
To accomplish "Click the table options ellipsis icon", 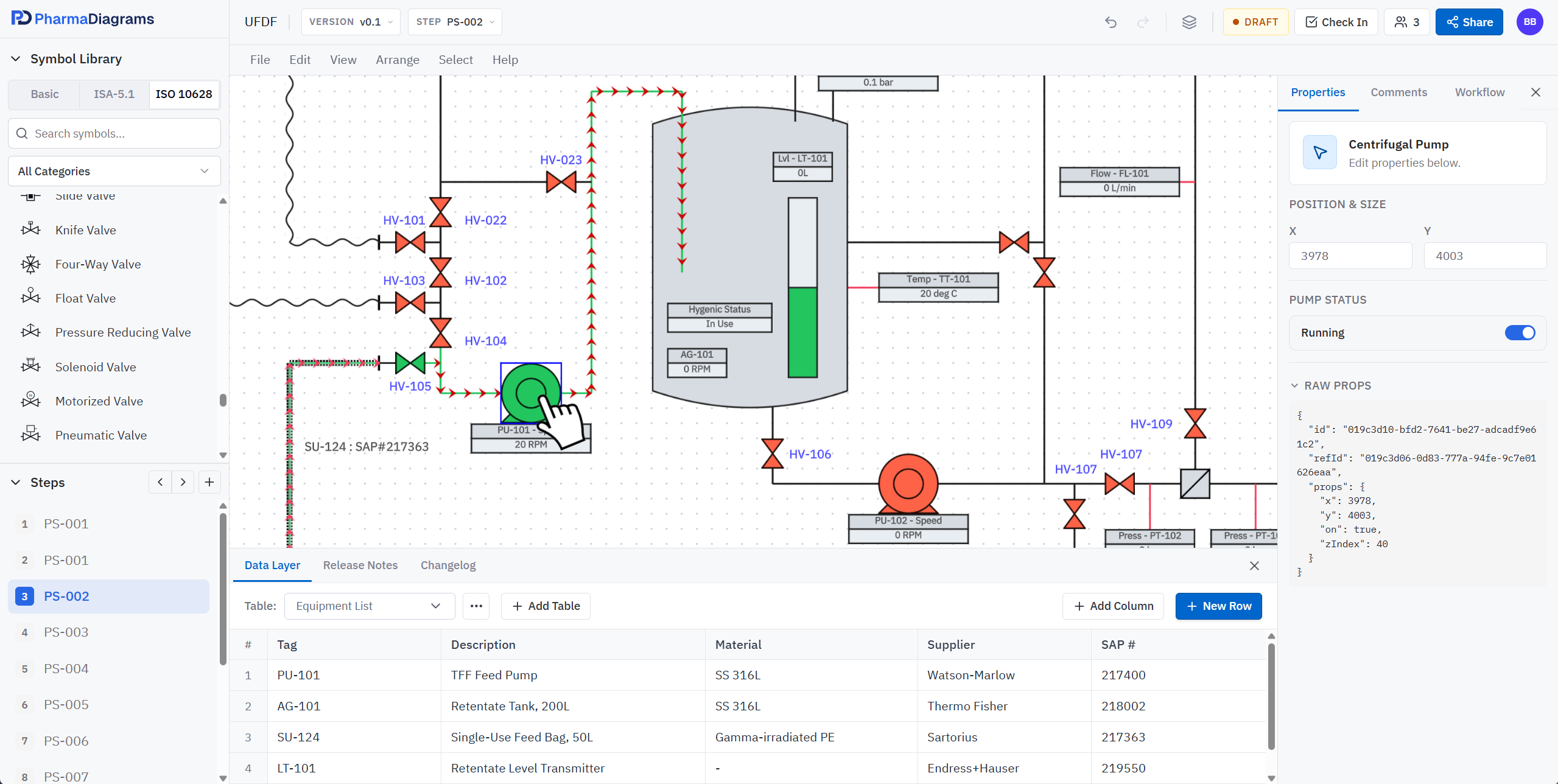I will pos(476,606).
